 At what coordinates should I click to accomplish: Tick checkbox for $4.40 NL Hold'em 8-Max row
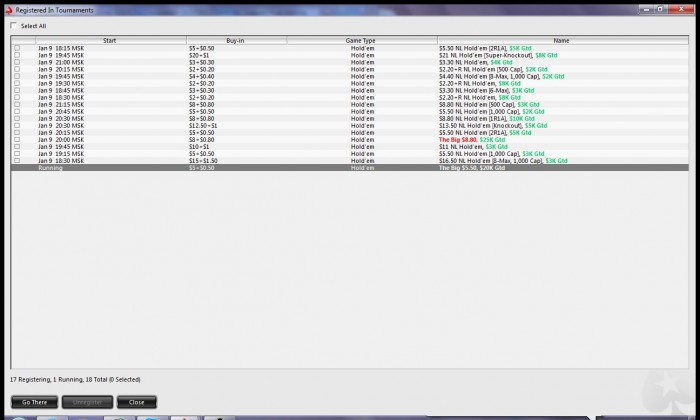coord(17,76)
